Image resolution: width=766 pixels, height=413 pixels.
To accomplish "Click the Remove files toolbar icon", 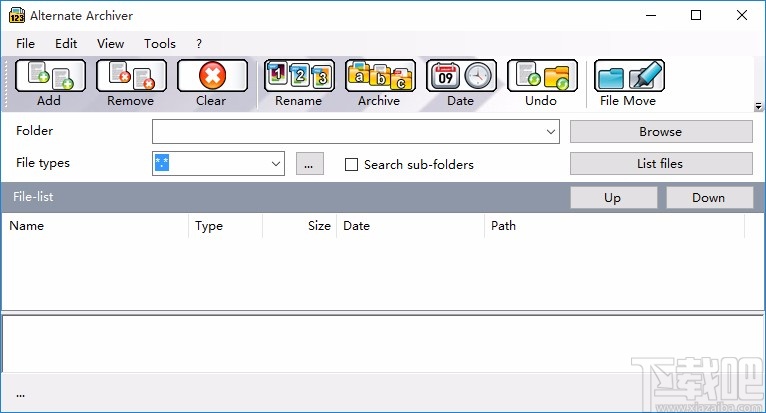I will [x=131, y=76].
